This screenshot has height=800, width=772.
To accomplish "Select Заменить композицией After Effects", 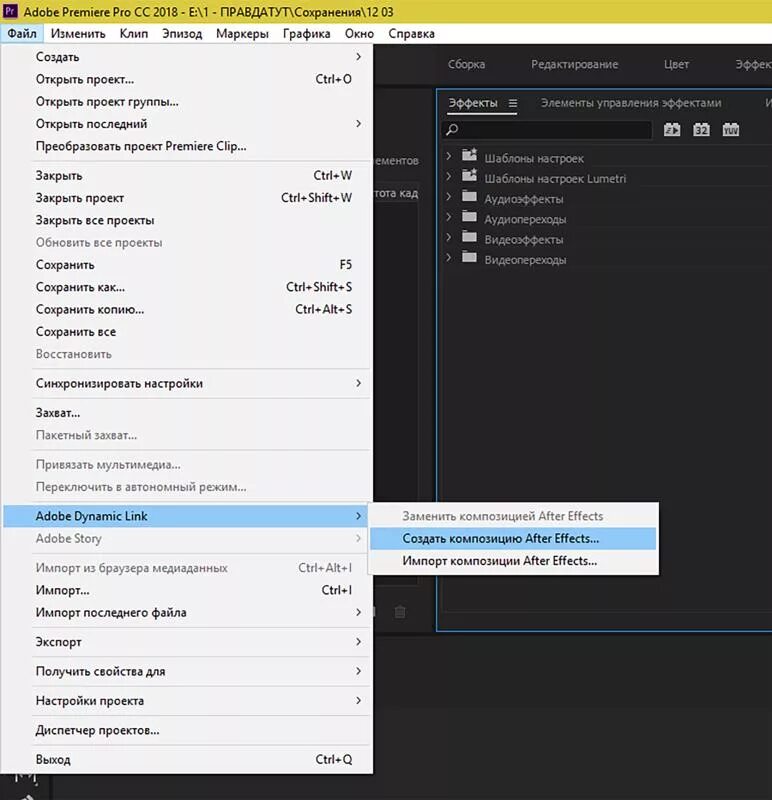I will (513, 516).
